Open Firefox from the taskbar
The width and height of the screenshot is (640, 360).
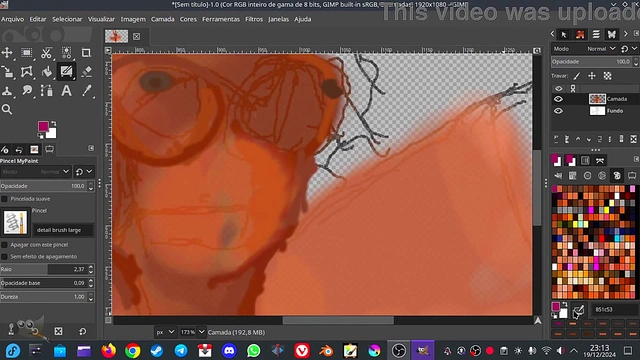[109, 351]
